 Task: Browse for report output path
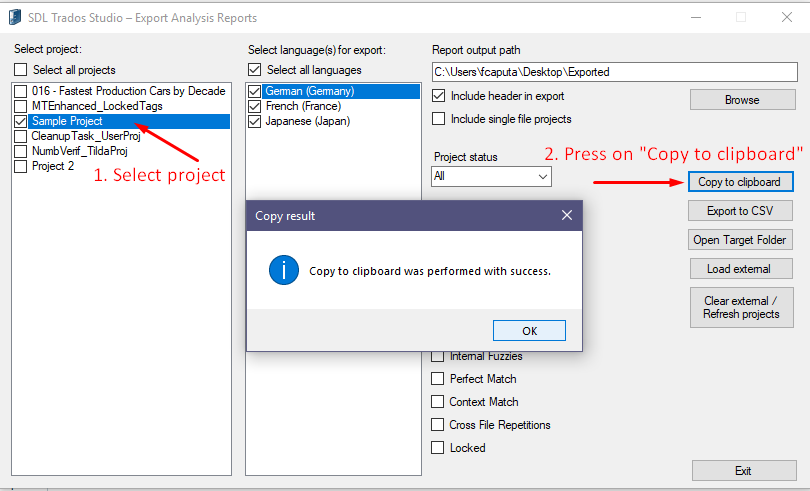[x=742, y=100]
